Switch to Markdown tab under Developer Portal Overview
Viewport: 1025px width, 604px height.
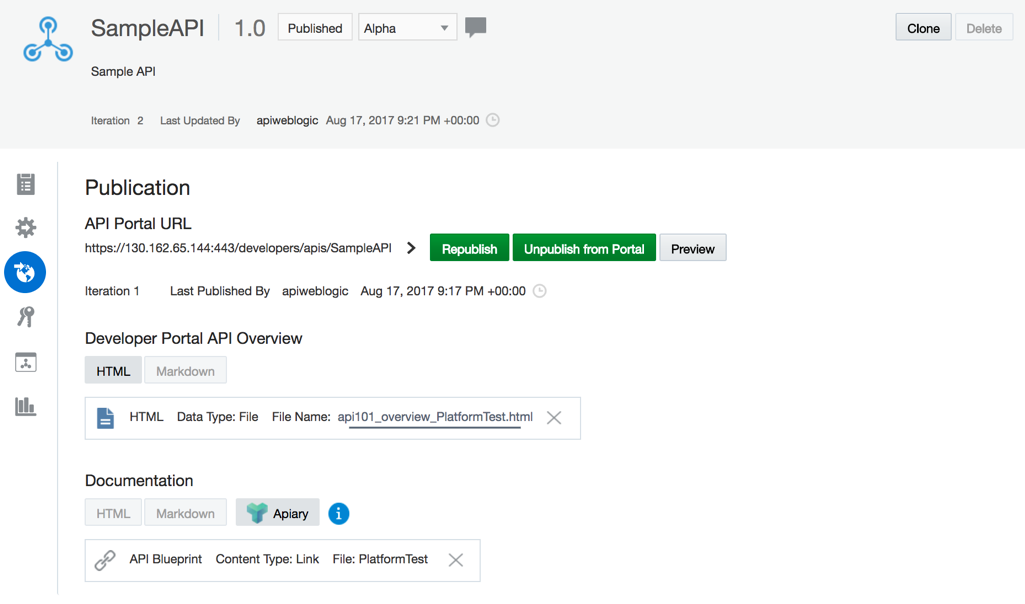coord(185,371)
